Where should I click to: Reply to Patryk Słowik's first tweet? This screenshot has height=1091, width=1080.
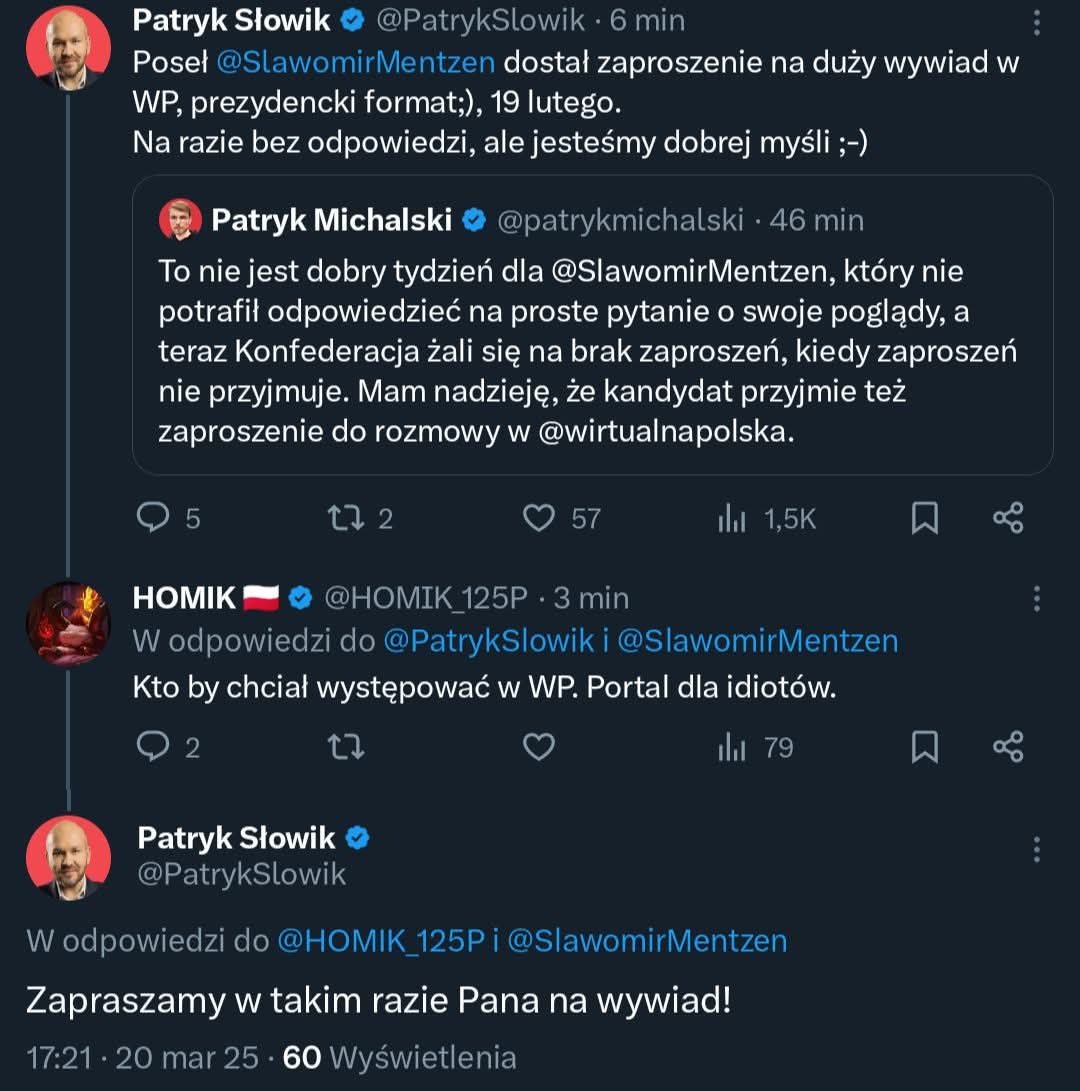tap(154, 517)
